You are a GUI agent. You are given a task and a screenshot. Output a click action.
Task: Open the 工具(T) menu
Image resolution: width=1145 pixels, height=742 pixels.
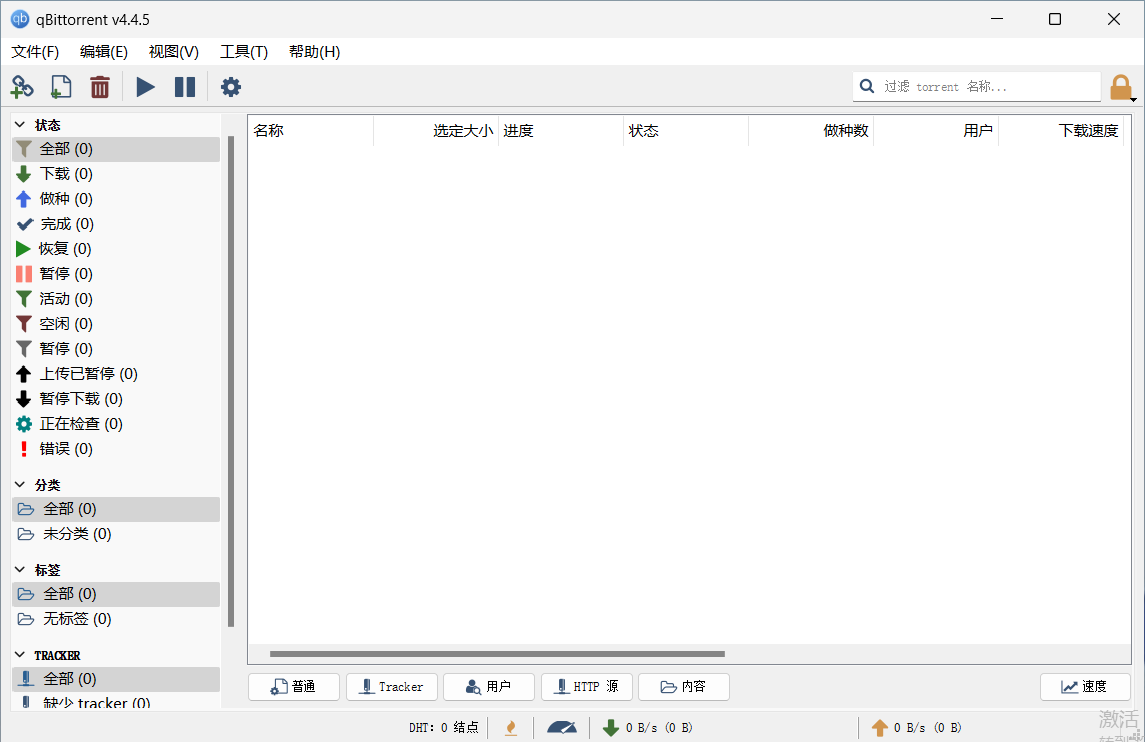[x=244, y=52]
